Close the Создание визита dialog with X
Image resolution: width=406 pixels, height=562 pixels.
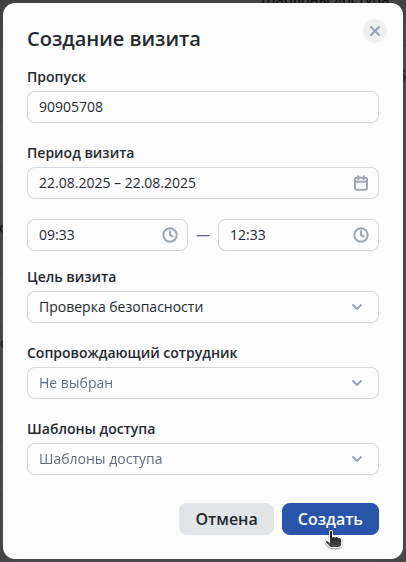(374, 31)
